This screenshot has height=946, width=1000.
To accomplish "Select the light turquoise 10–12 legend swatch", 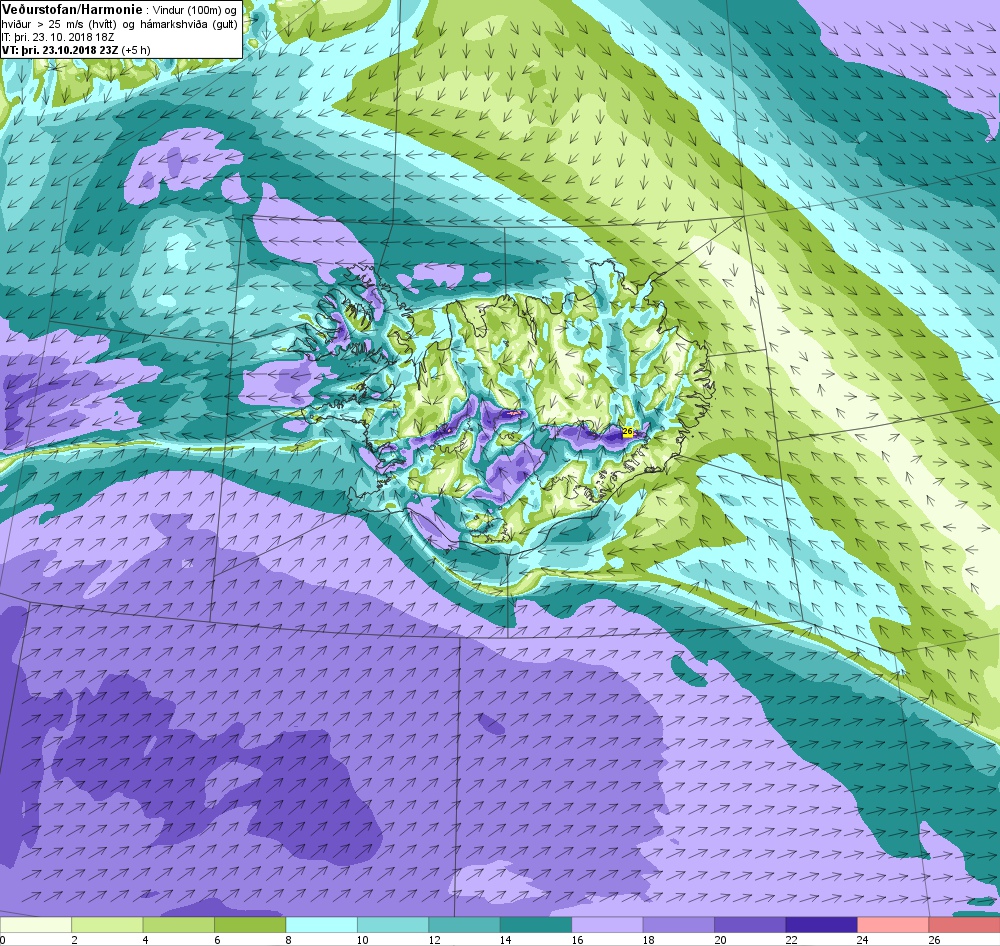I will (393, 925).
